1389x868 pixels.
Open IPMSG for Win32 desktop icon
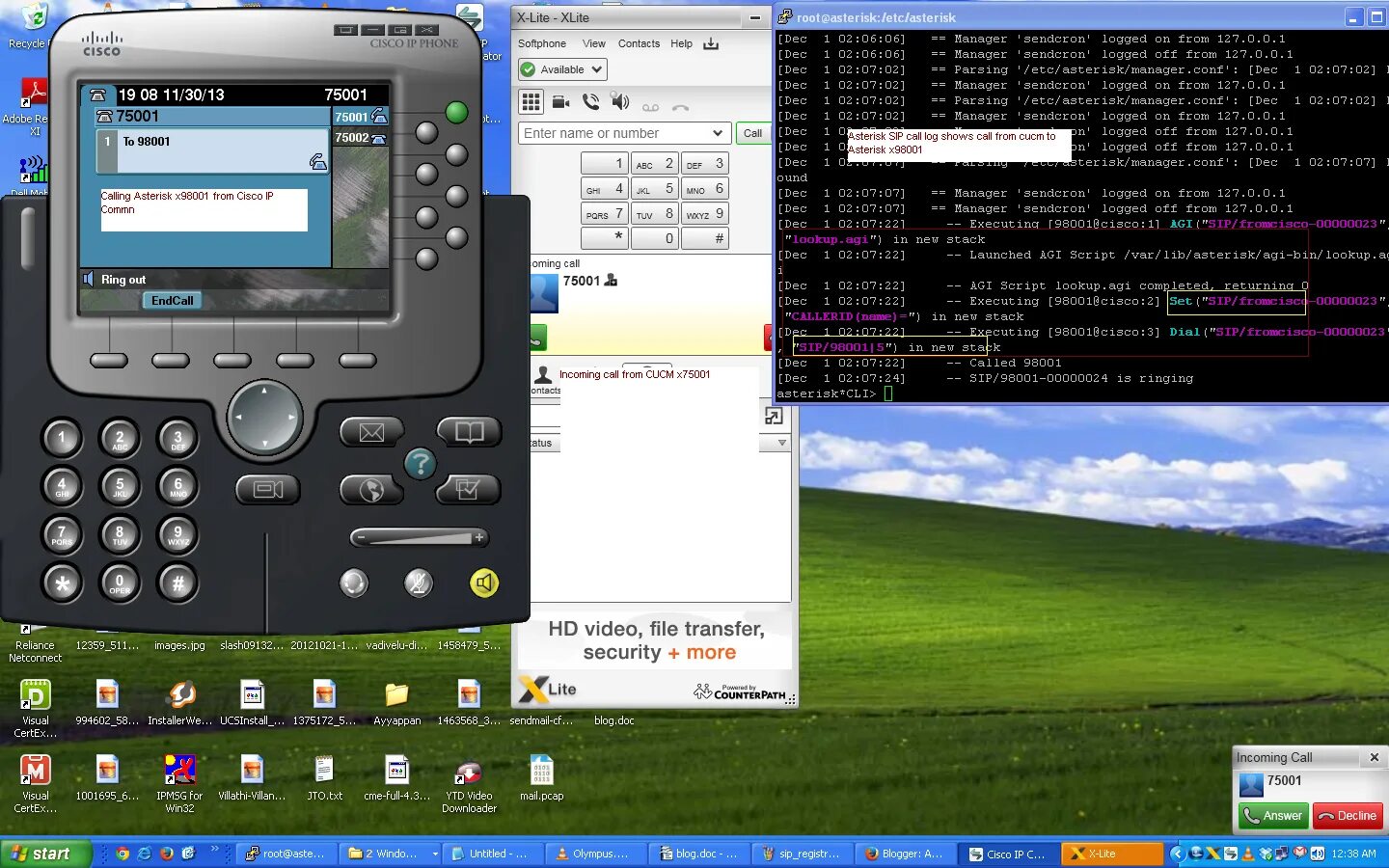pos(179,784)
